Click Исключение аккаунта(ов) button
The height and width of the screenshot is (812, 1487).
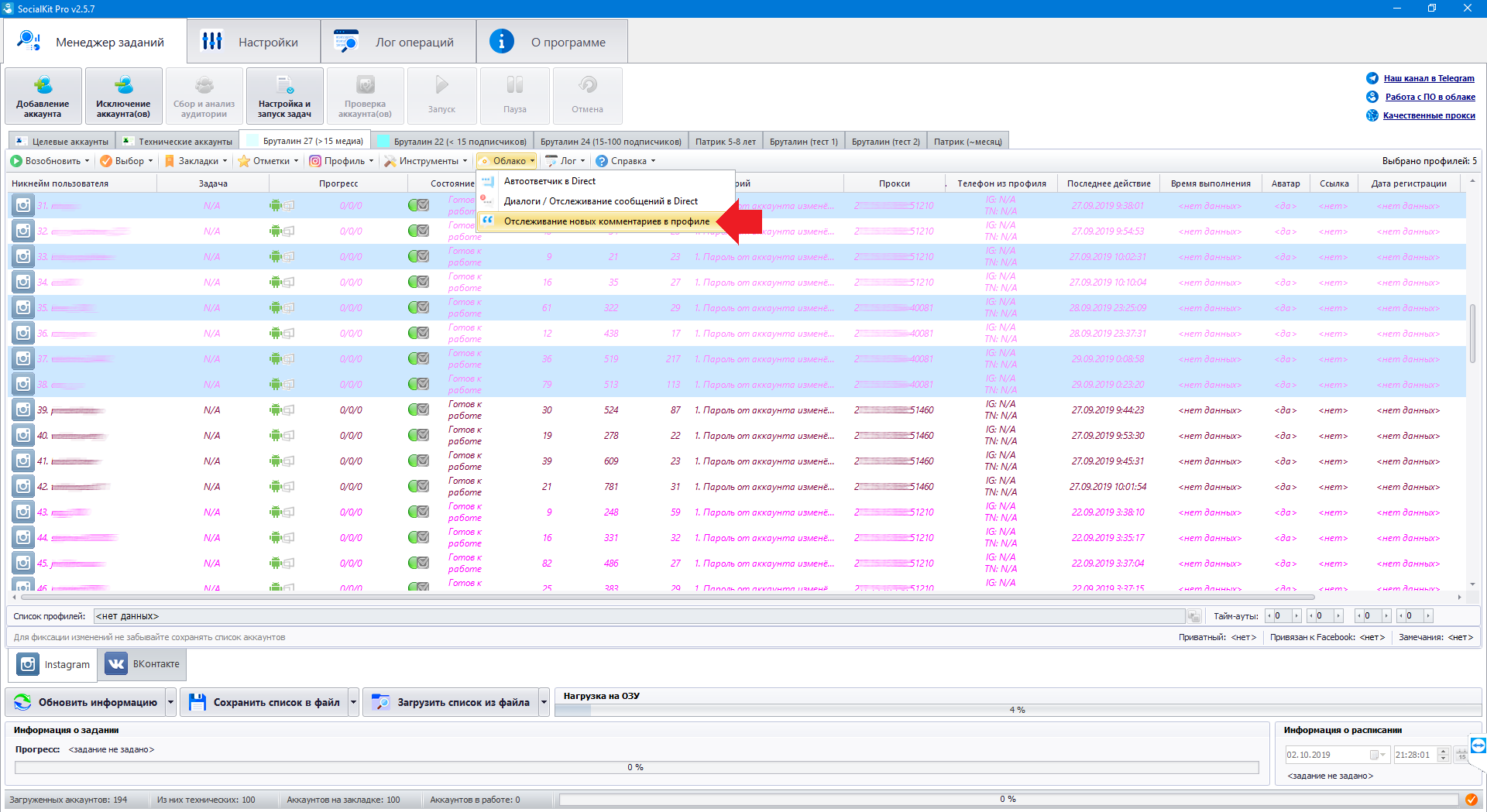coord(124,96)
